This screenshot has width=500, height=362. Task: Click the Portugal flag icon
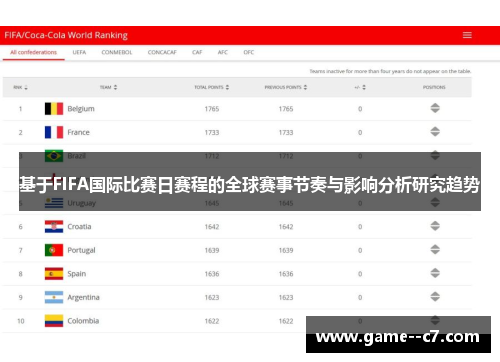tap(54, 250)
